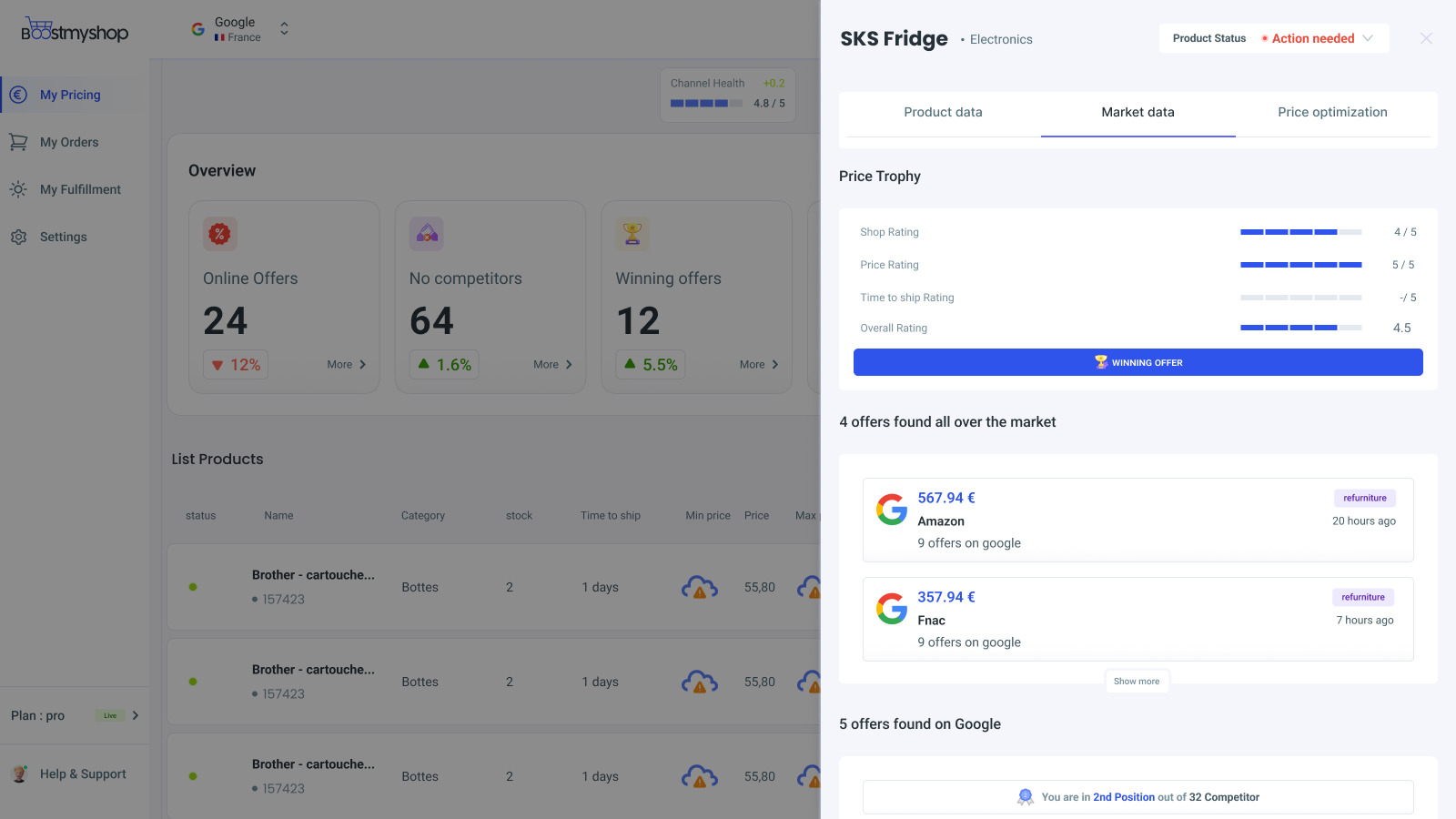This screenshot has width=1456, height=819.
Task: Open More on the Online Offers card
Action: point(347,365)
